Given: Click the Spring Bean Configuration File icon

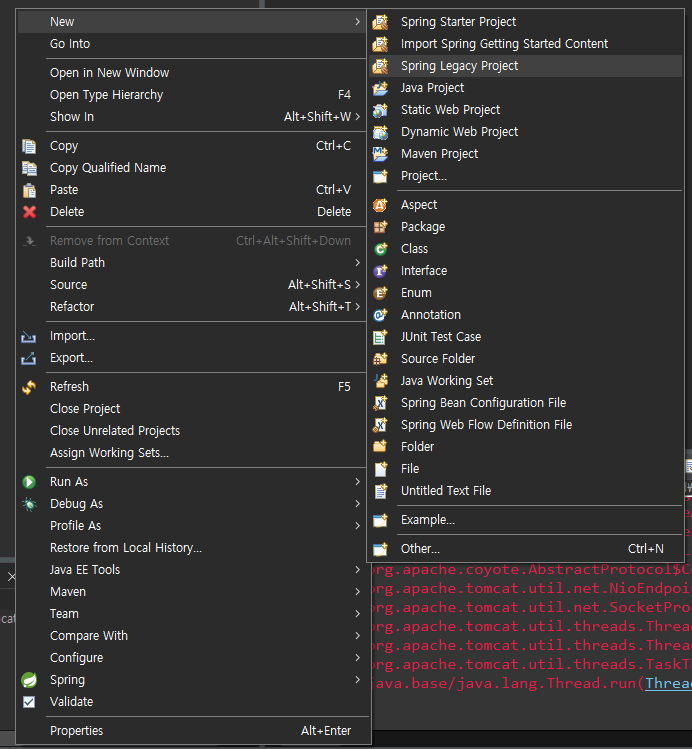Looking at the screenshot, I should [380, 403].
